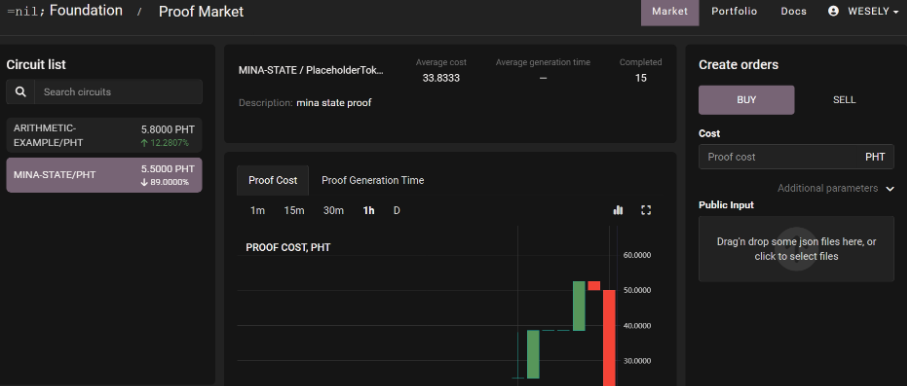
Task: Click the 'mina state proof' description text
Action: point(334,103)
